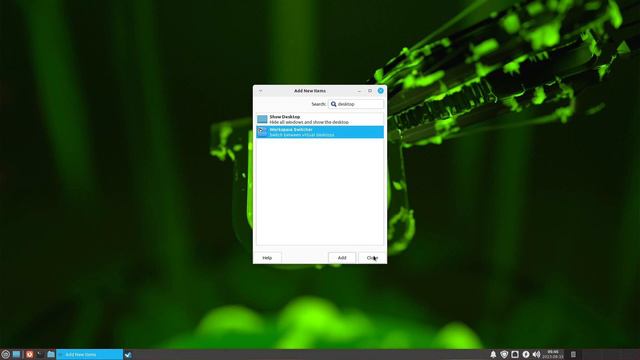Close dialog with blue X titlebar button
The width and height of the screenshot is (640, 360).
click(x=380, y=91)
